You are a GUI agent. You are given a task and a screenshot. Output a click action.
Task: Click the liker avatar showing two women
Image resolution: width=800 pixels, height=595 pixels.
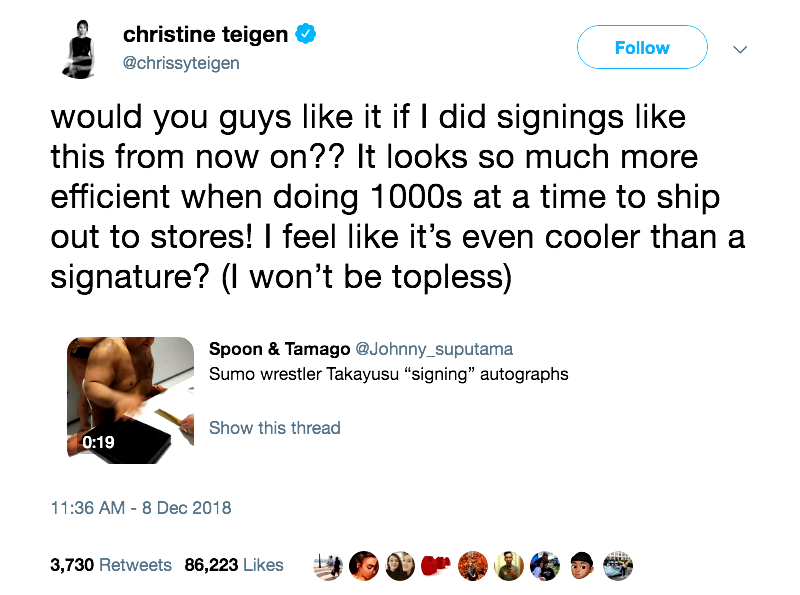399,565
